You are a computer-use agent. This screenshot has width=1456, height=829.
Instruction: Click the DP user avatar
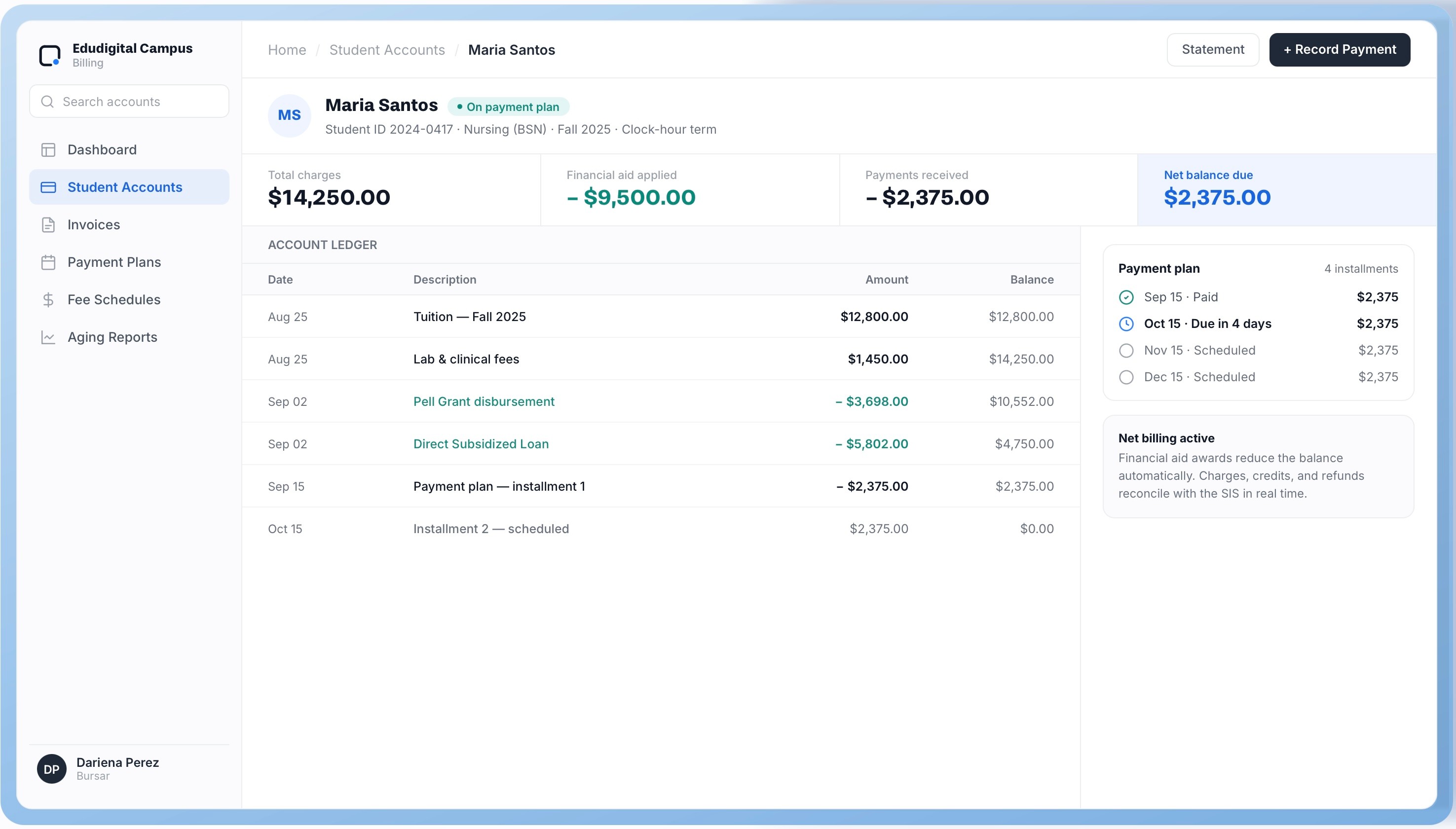[52, 769]
